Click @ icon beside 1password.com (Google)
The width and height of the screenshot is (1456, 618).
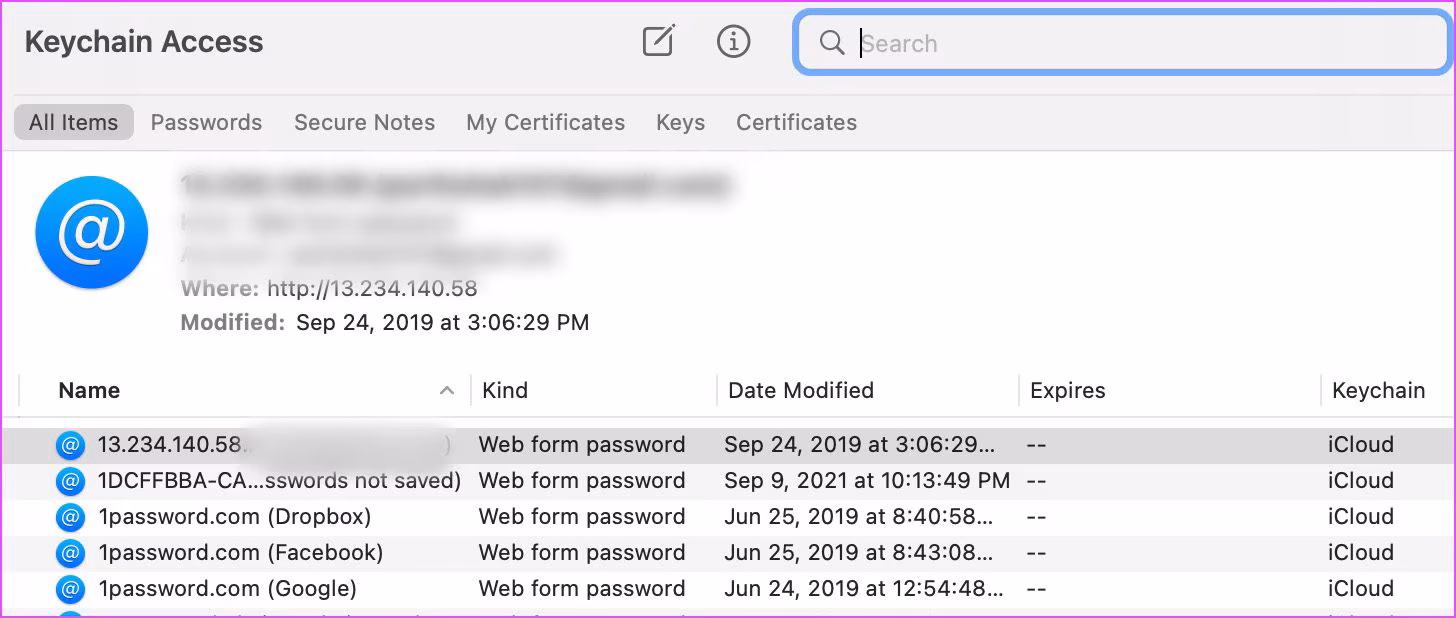(x=70, y=589)
